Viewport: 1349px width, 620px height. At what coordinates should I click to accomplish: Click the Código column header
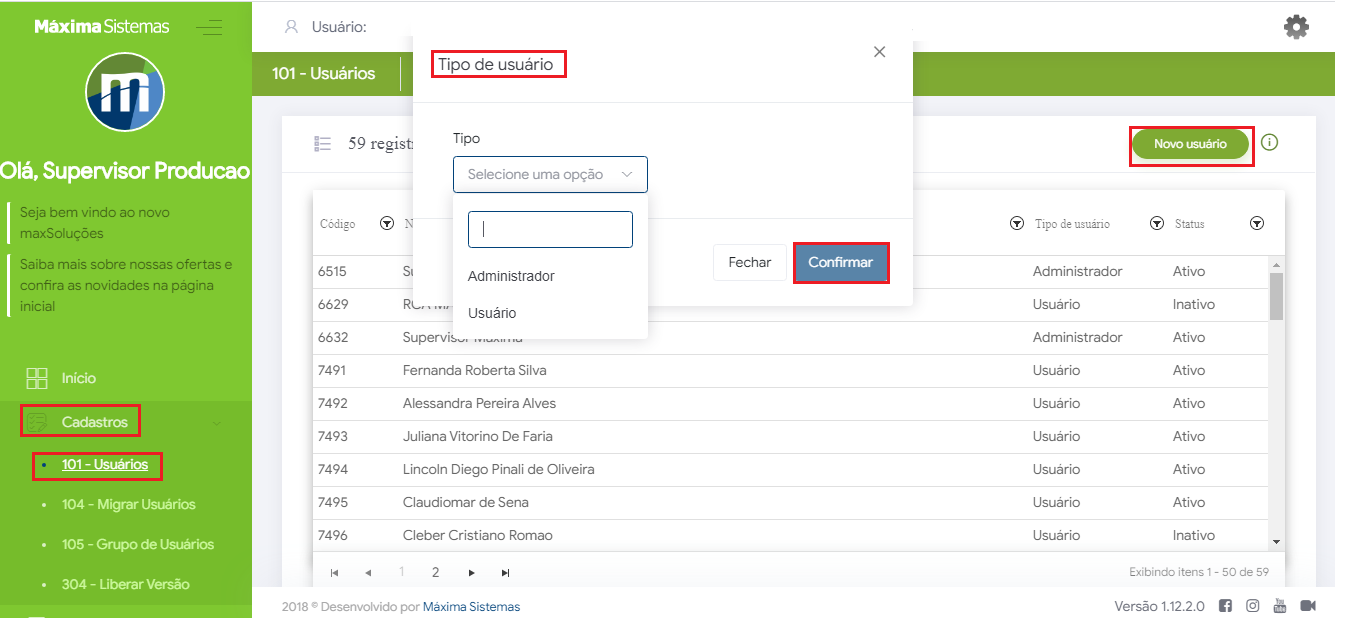coord(337,224)
